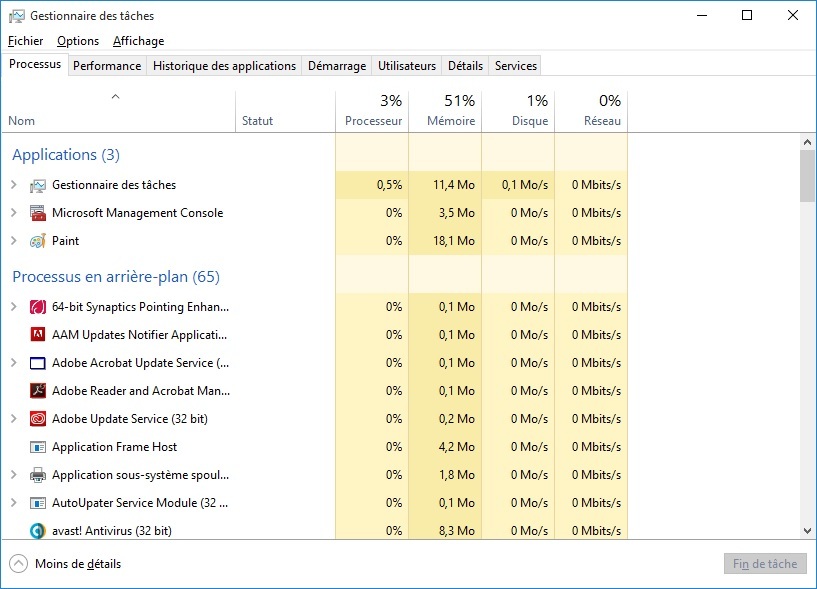
Task: Open the Fichier menu
Action: coord(26,41)
